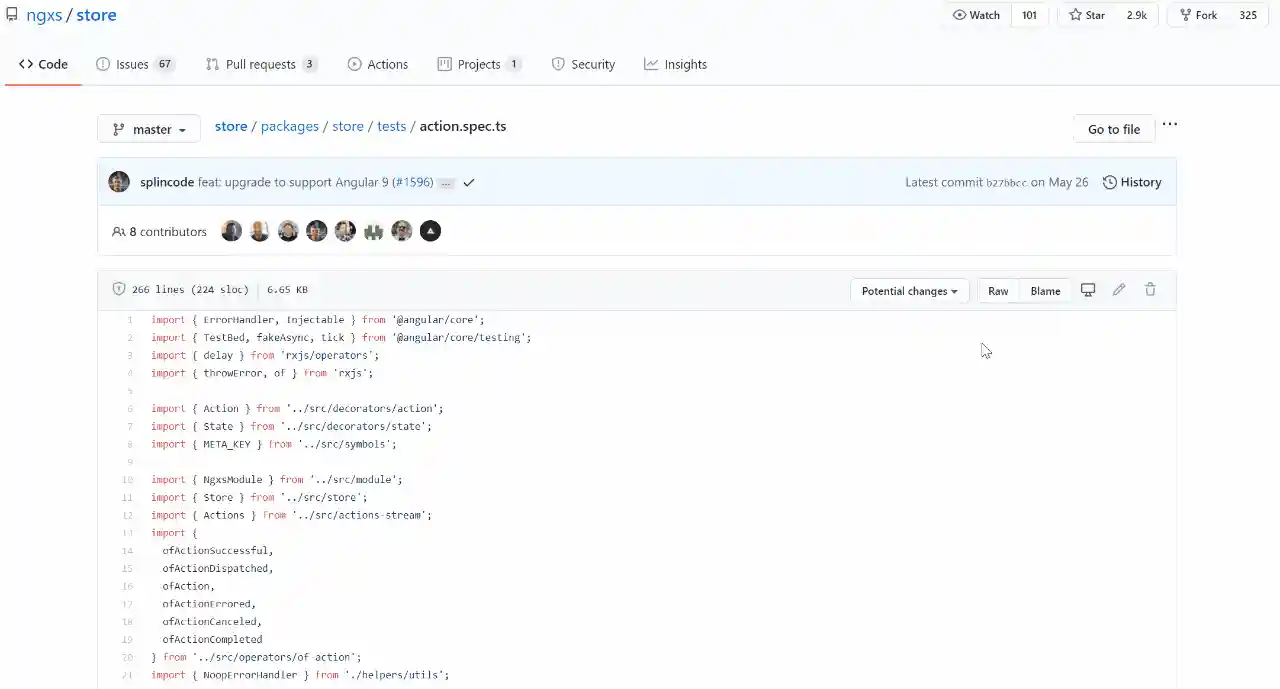Open the master branch dropdown
1280x689 pixels.
point(149,129)
